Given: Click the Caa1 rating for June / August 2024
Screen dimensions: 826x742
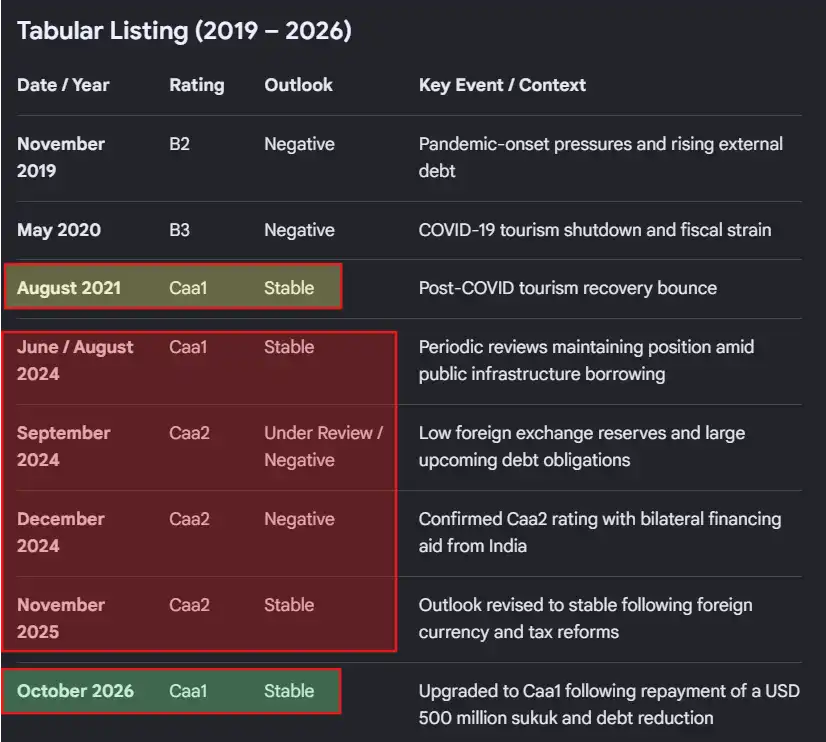Looking at the screenshot, I should 188,347.
